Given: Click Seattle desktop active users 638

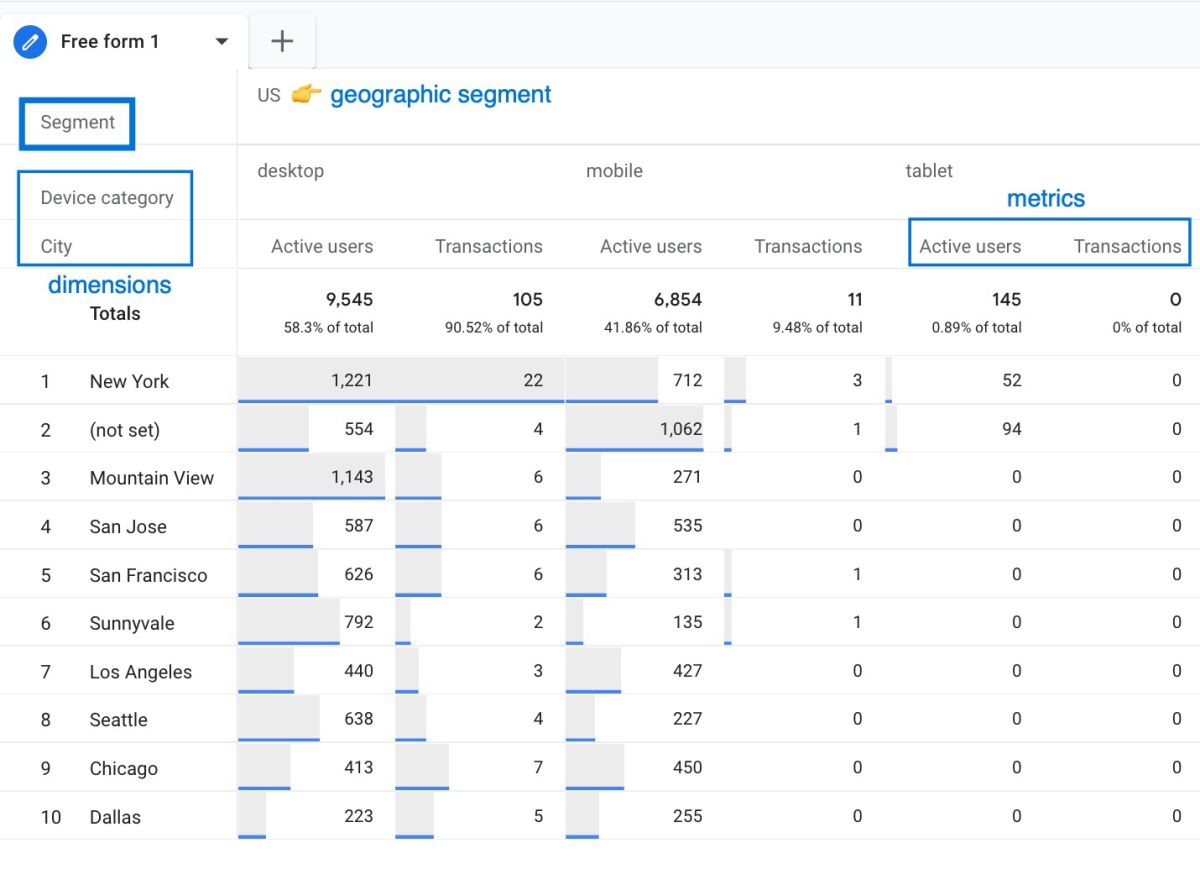Looking at the screenshot, I should (358, 718).
